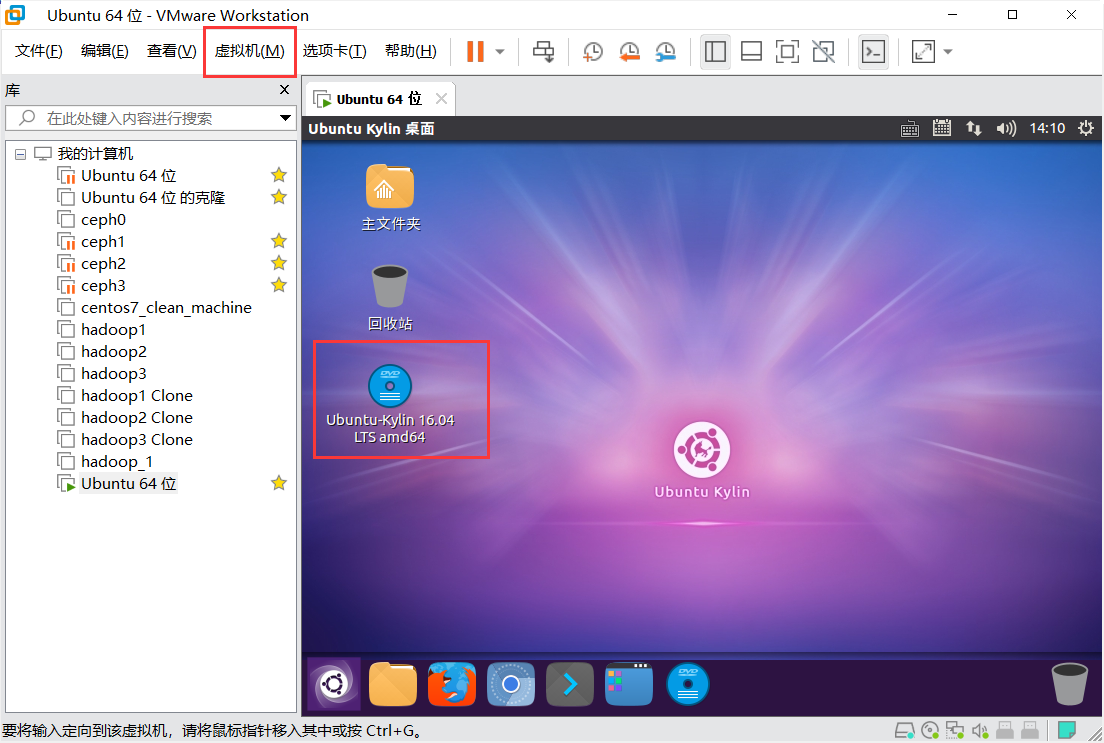Open the 查看(V) menu
Viewport: 1104px width, 743px height.
click(171, 51)
